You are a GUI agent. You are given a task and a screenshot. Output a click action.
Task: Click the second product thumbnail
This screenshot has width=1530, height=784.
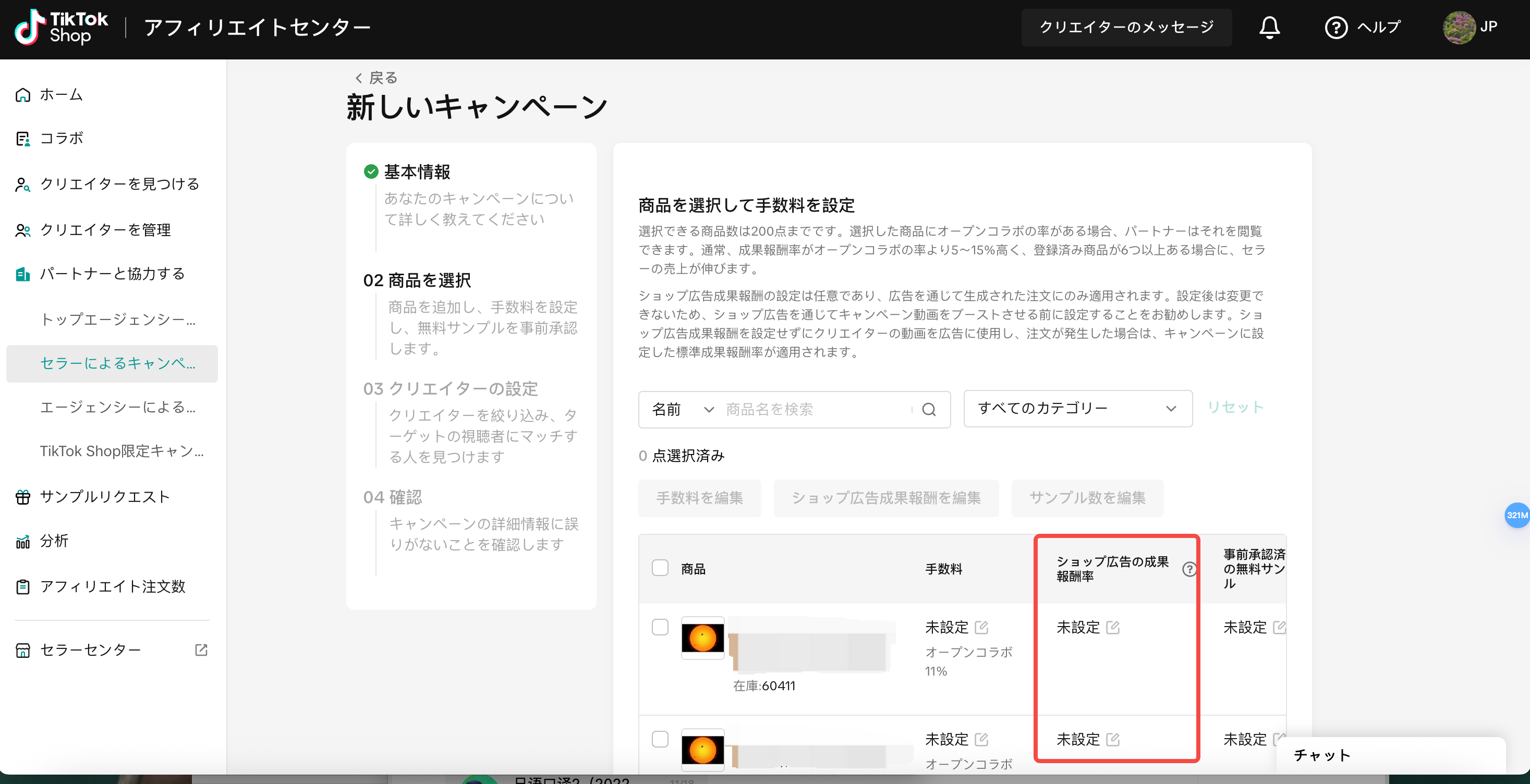[x=702, y=750]
